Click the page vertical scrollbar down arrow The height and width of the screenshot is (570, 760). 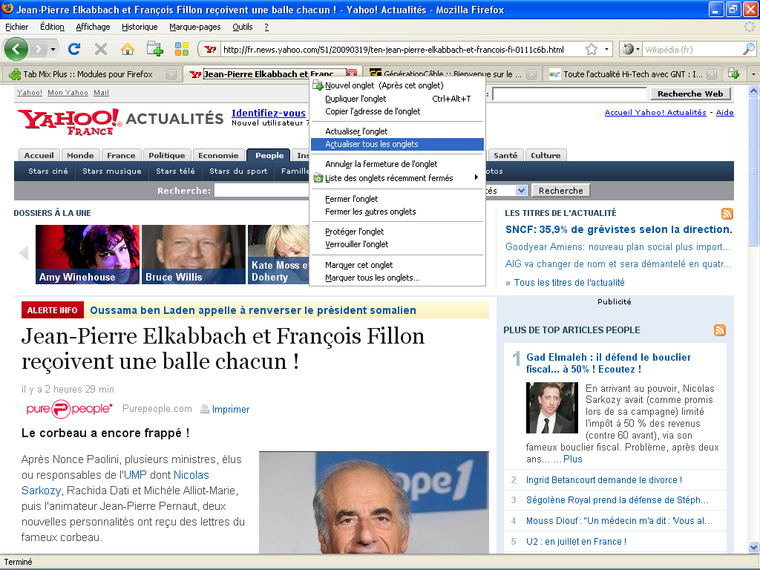[754, 547]
